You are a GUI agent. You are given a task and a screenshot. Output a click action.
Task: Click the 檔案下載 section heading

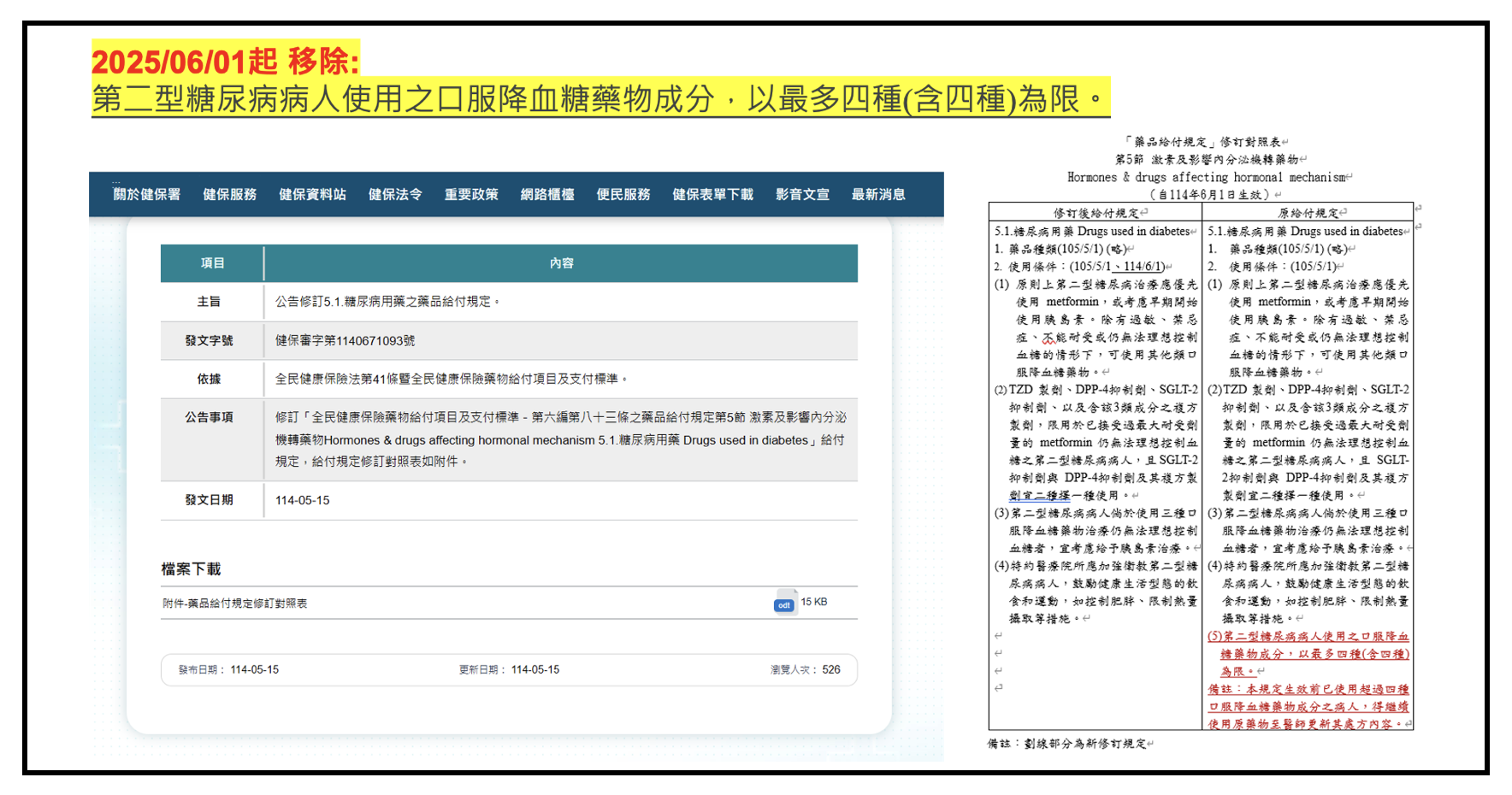pos(191,569)
